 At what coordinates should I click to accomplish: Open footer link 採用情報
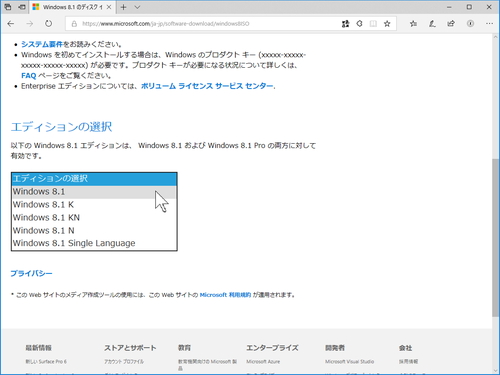pyautogui.click(x=408, y=362)
